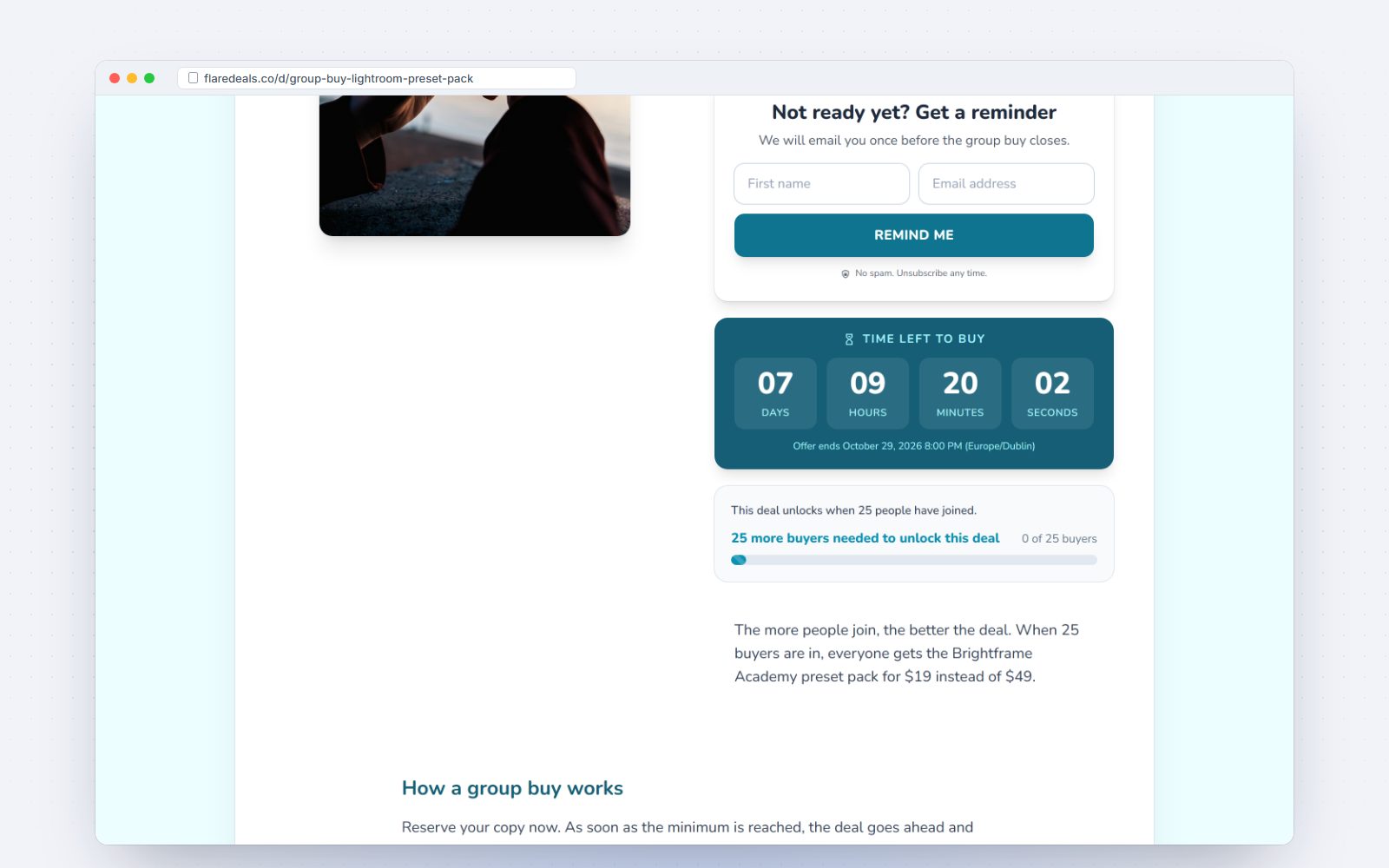Click the "How a group buy works" heading
The image size is (1389, 868).
(512, 788)
